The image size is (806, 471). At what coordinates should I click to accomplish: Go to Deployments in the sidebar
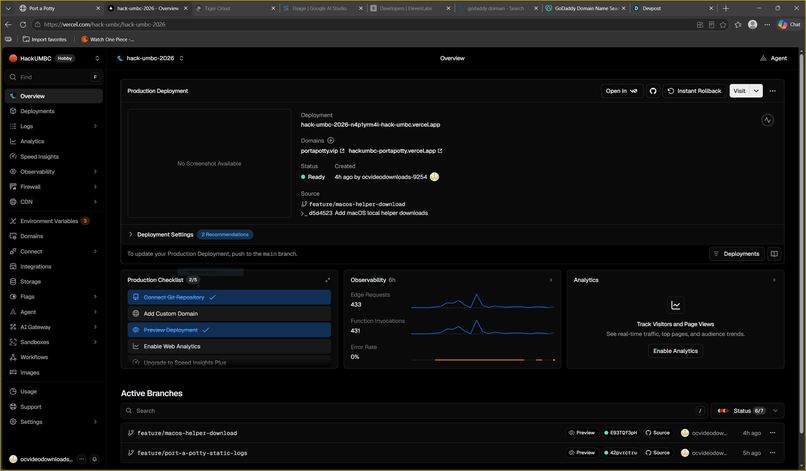tap(54, 111)
